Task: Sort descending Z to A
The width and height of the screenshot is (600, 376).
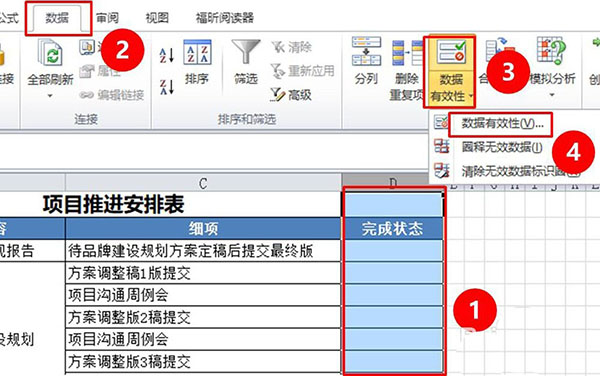Action: pyautogui.click(x=167, y=87)
